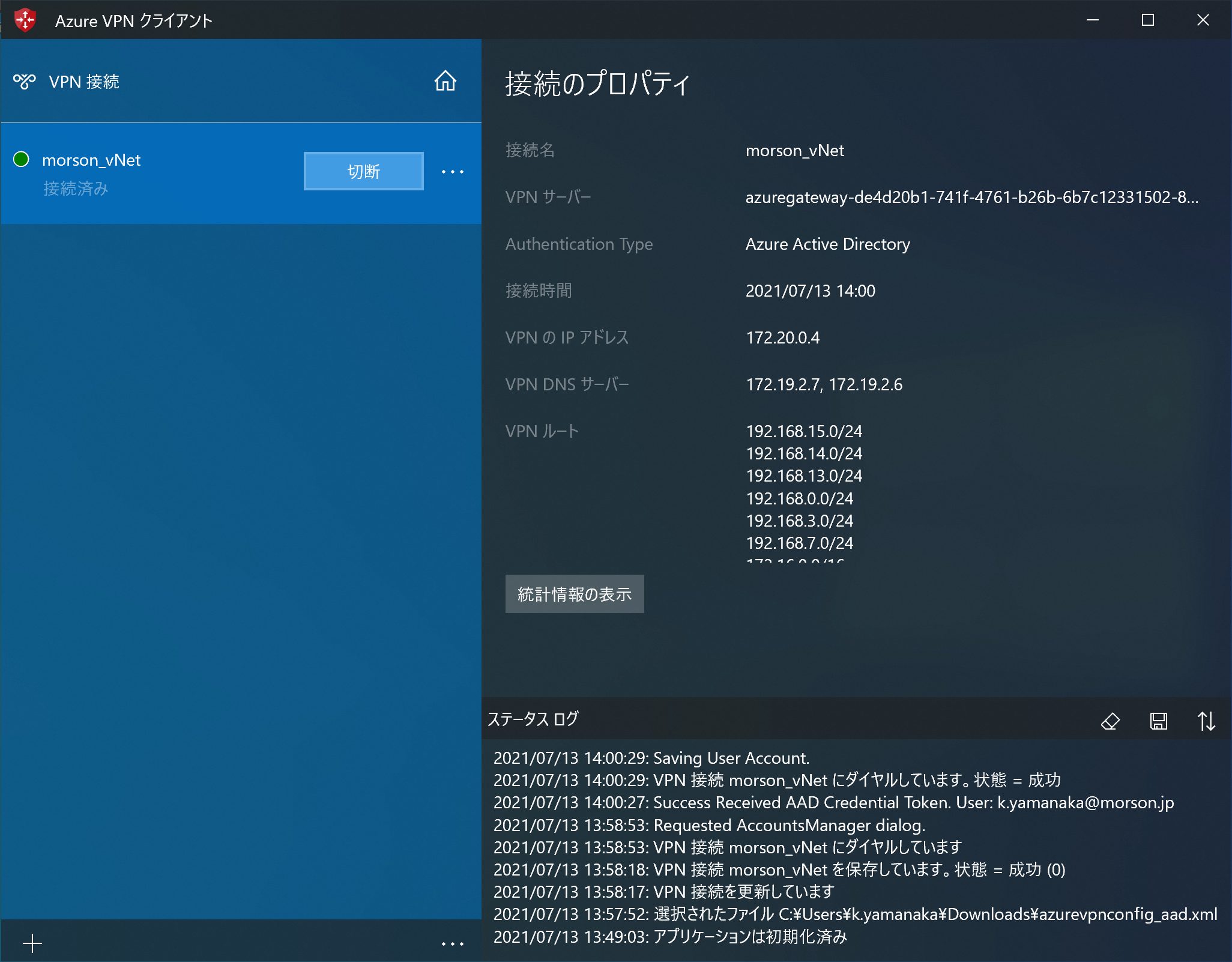Maximize the Azure VPN client window
This screenshot has width=1232, height=962.
point(1147,20)
